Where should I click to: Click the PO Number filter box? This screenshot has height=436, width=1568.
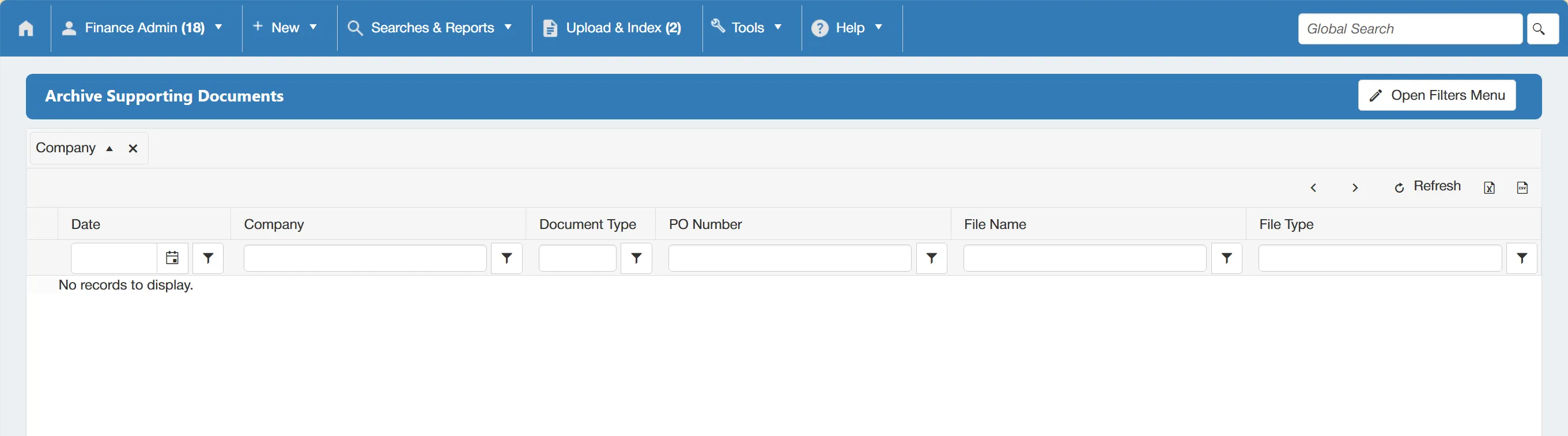coord(789,258)
